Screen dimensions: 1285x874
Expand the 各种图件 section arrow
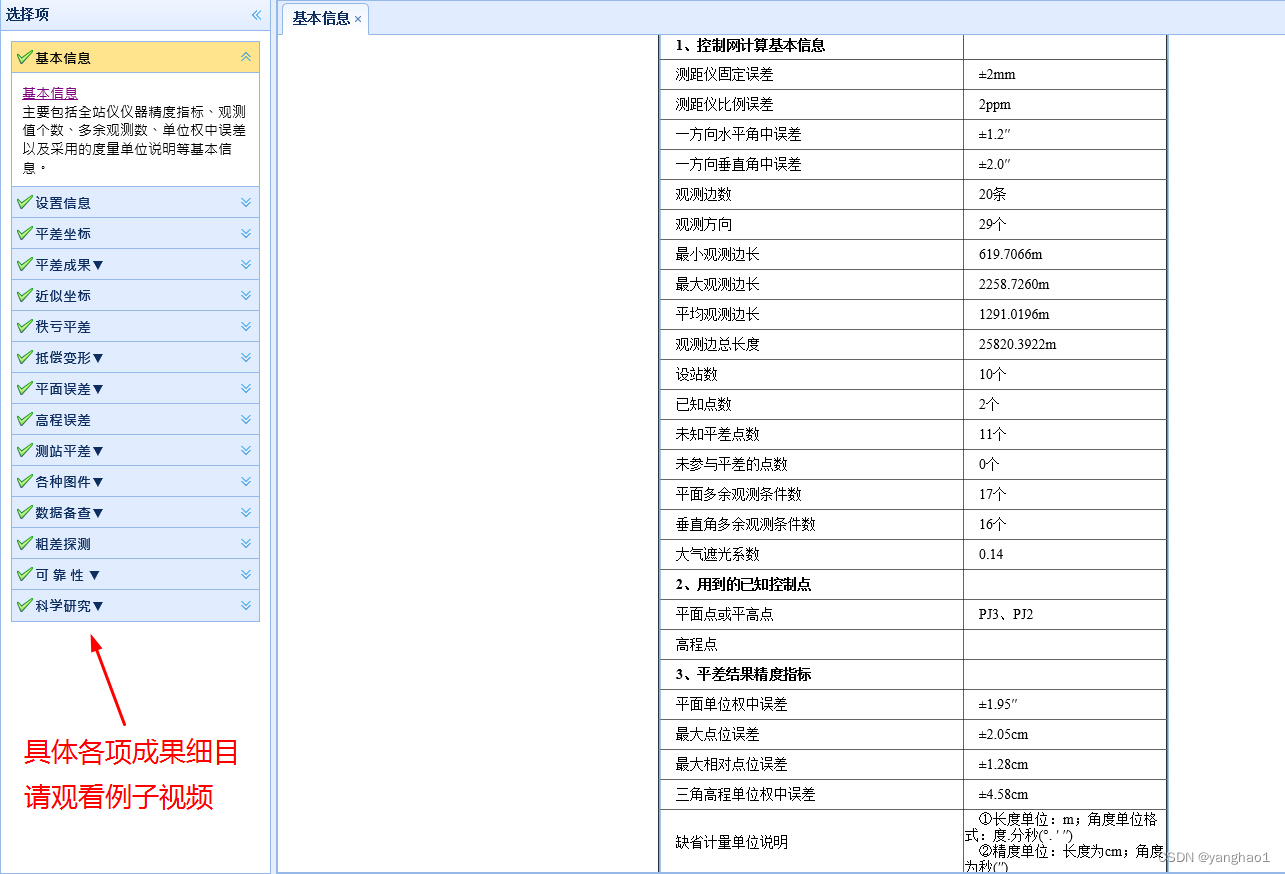click(246, 481)
